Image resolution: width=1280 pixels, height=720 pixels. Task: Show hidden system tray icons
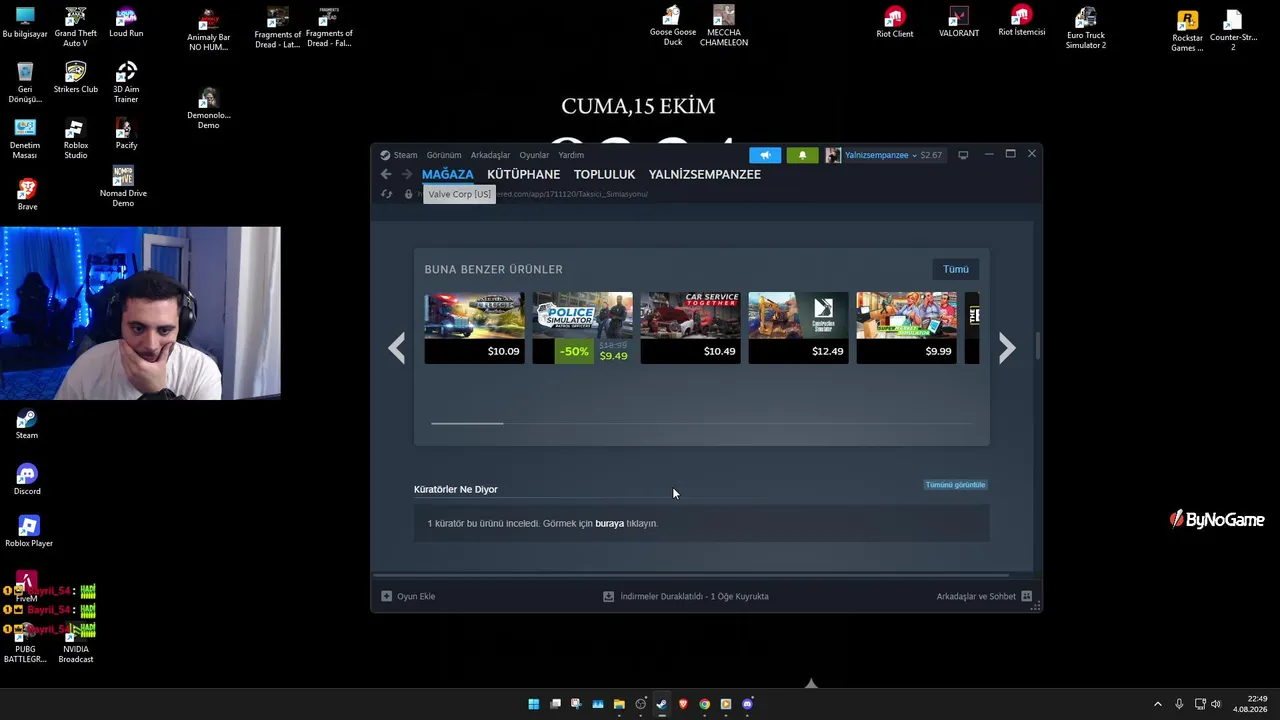pos(1158,704)
